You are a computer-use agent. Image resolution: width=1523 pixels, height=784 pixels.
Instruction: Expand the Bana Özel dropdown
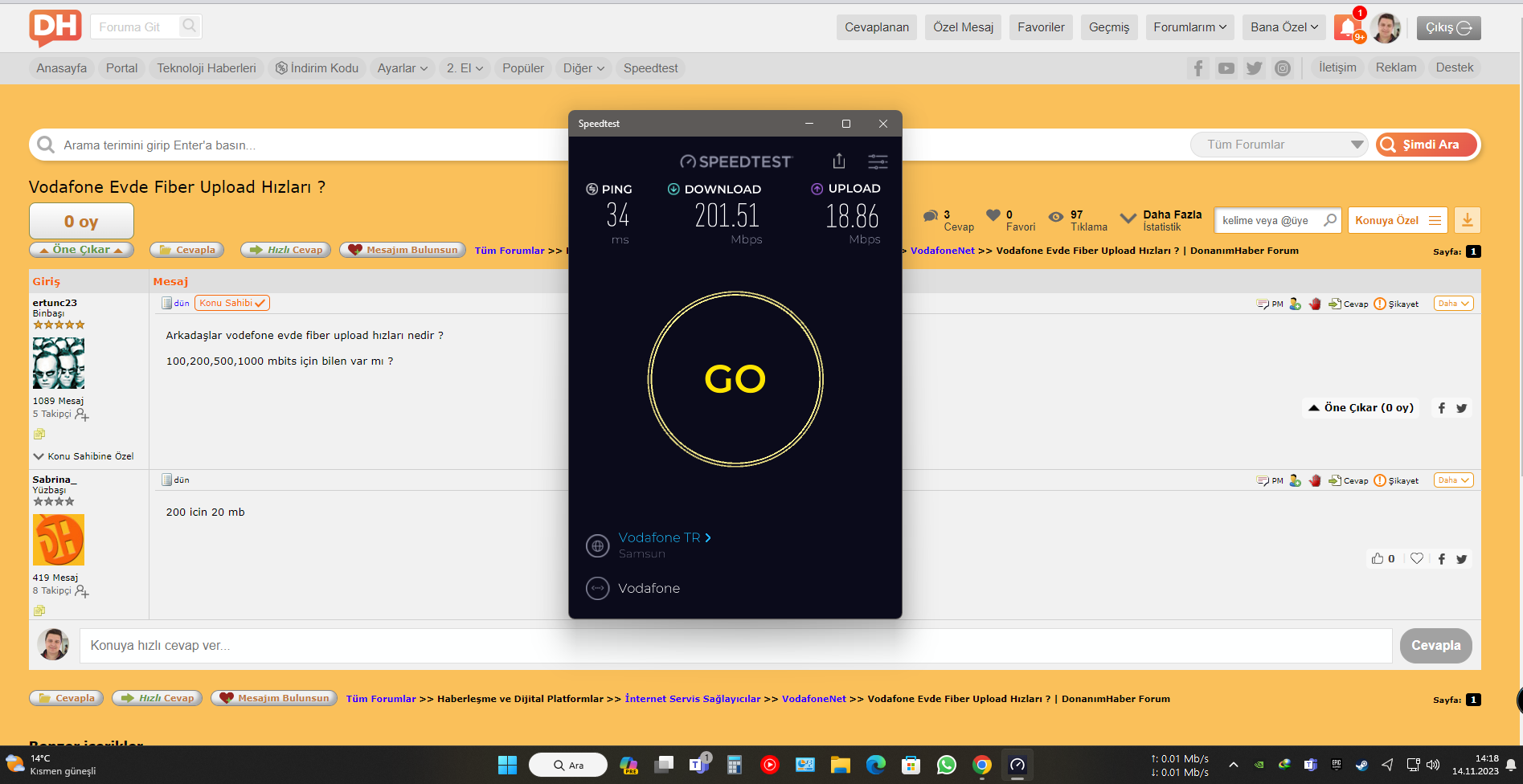click(1284, 27)
